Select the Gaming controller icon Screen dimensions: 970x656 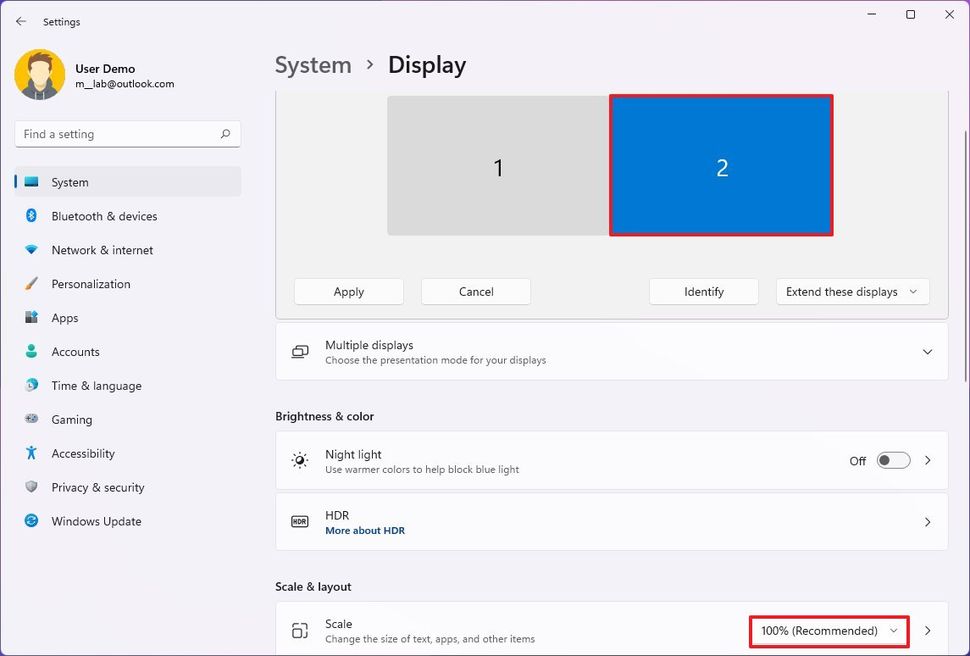point(33,419)
